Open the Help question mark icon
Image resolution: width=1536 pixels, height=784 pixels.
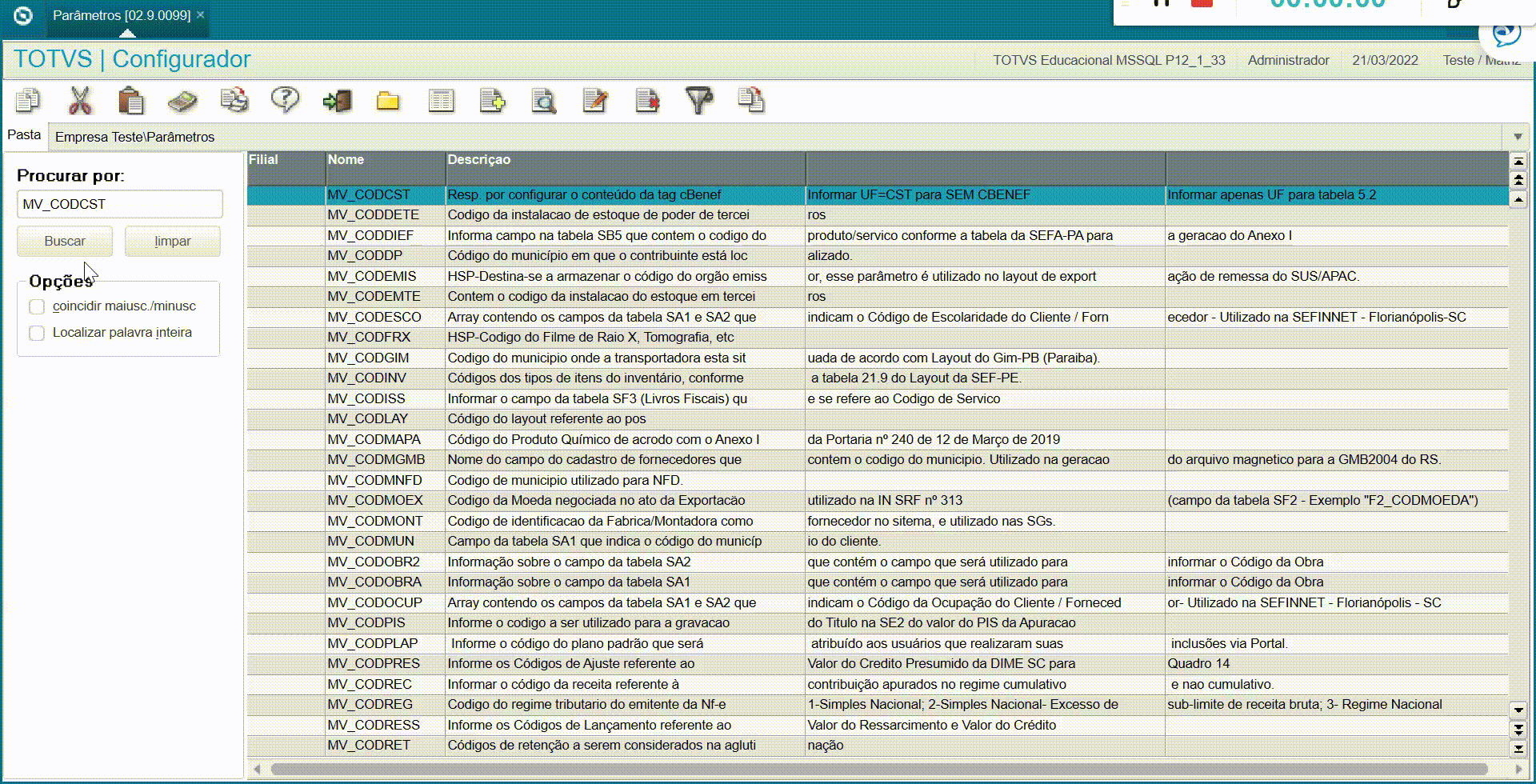[286, 101]
